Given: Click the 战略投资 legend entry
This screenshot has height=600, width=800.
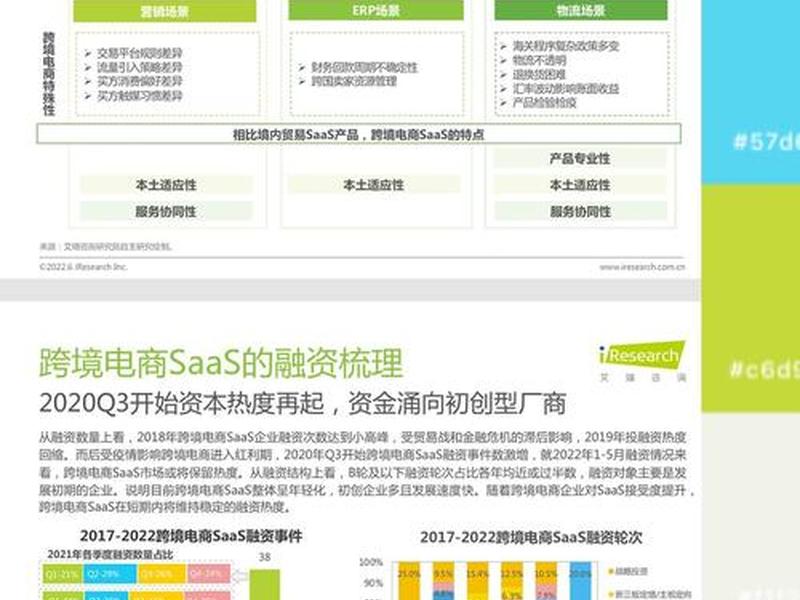Looking at the screenshot, I should point(629,571).
